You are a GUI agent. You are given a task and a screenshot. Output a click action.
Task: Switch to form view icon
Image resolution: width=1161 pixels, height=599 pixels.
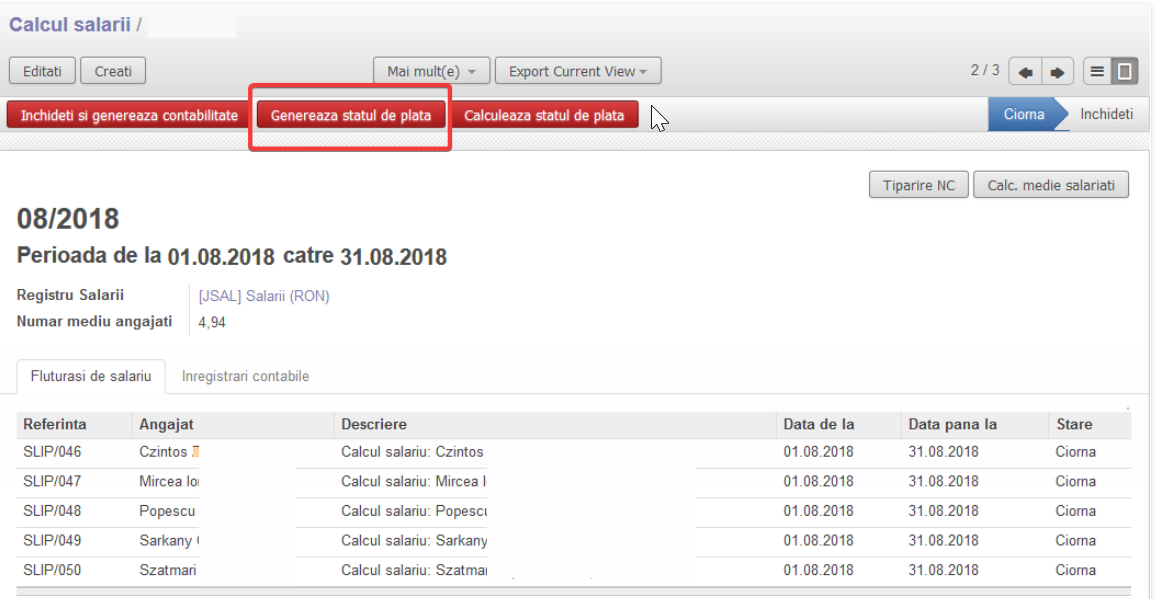coord(1125,72)
